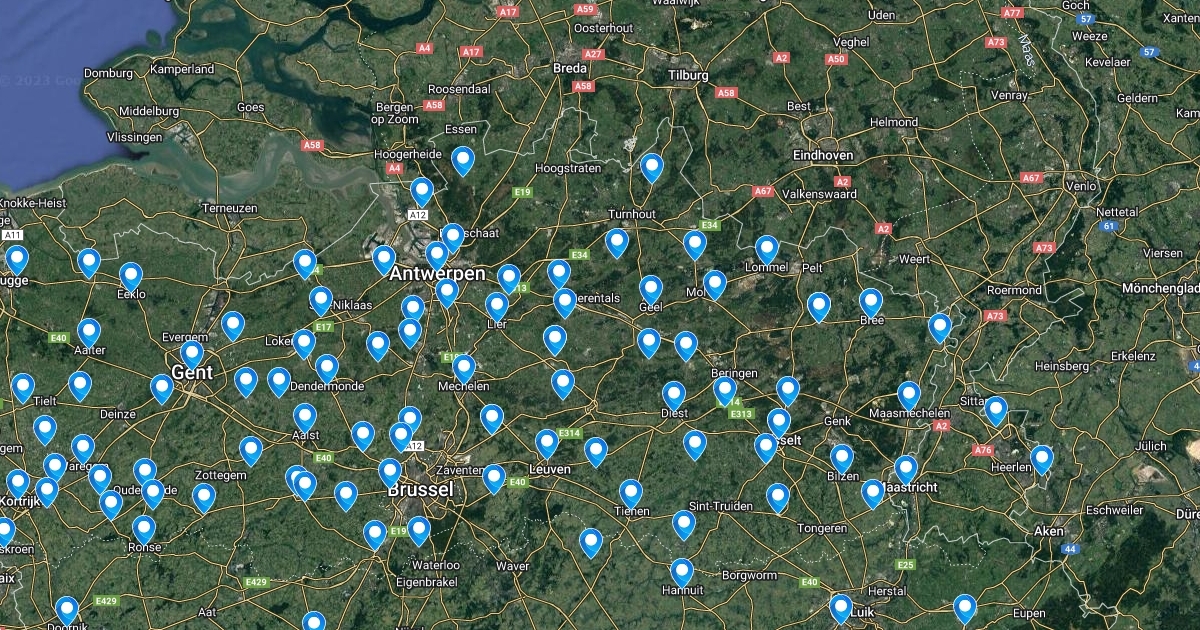Select the map pin just below Essen

pos(462,160)
